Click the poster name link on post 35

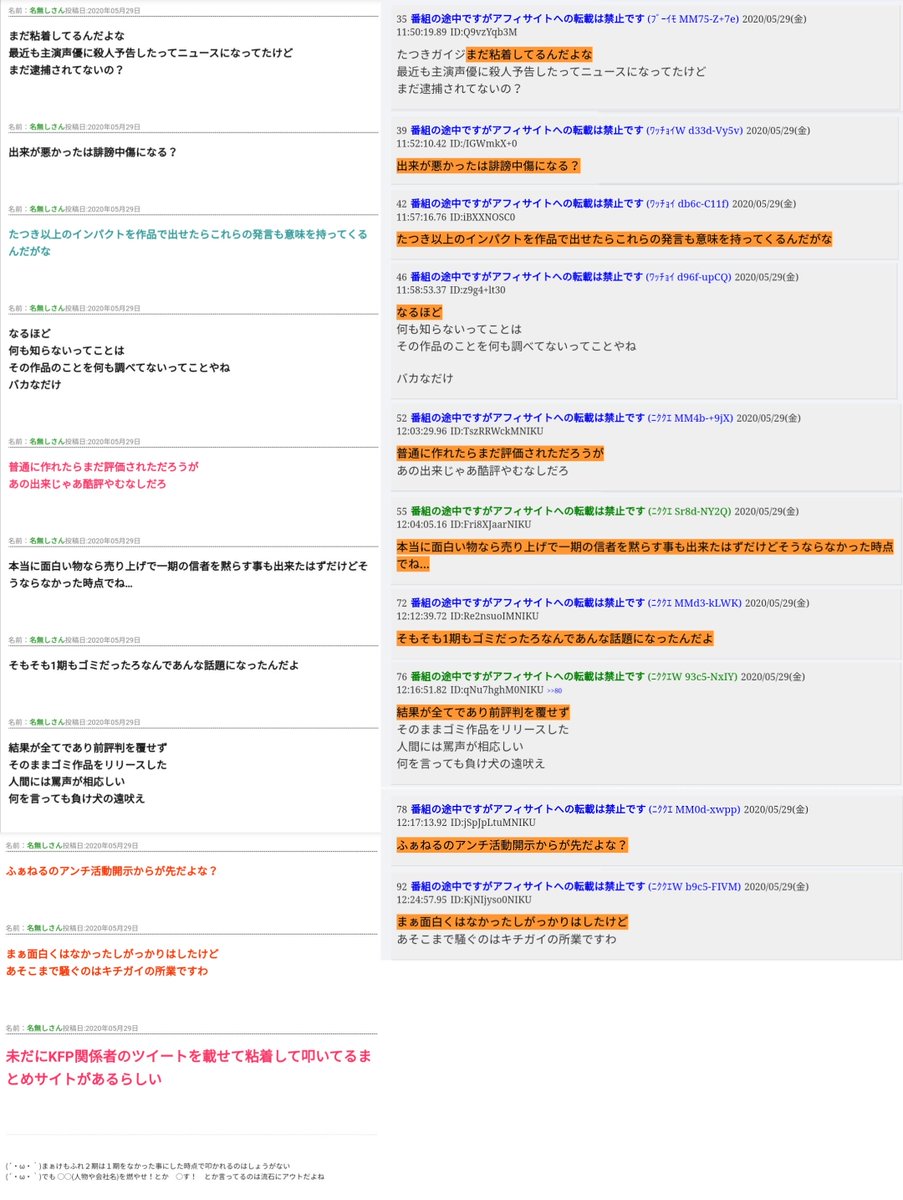point(527,19)
